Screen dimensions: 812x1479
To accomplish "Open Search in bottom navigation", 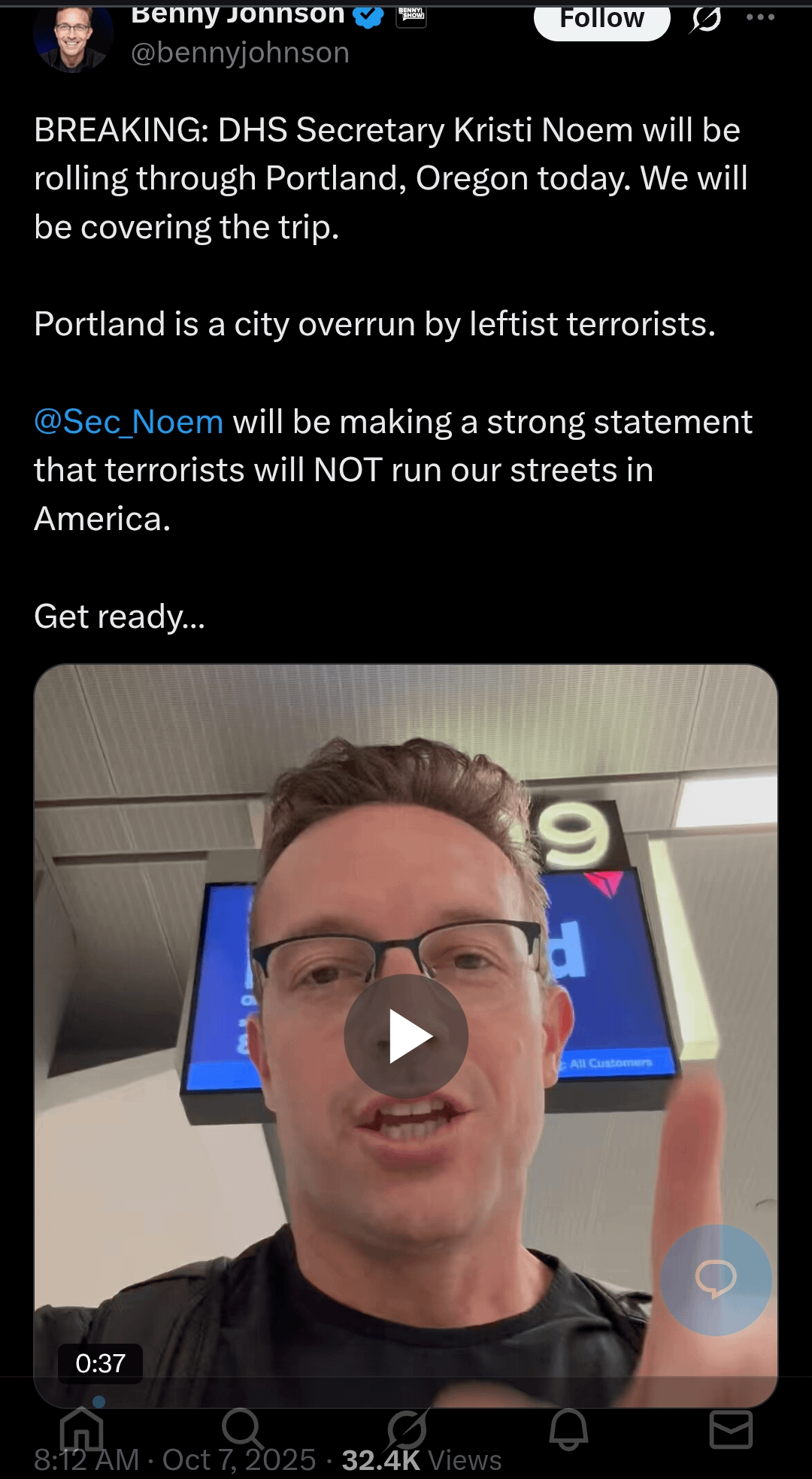I will [x=243, y=1429].
